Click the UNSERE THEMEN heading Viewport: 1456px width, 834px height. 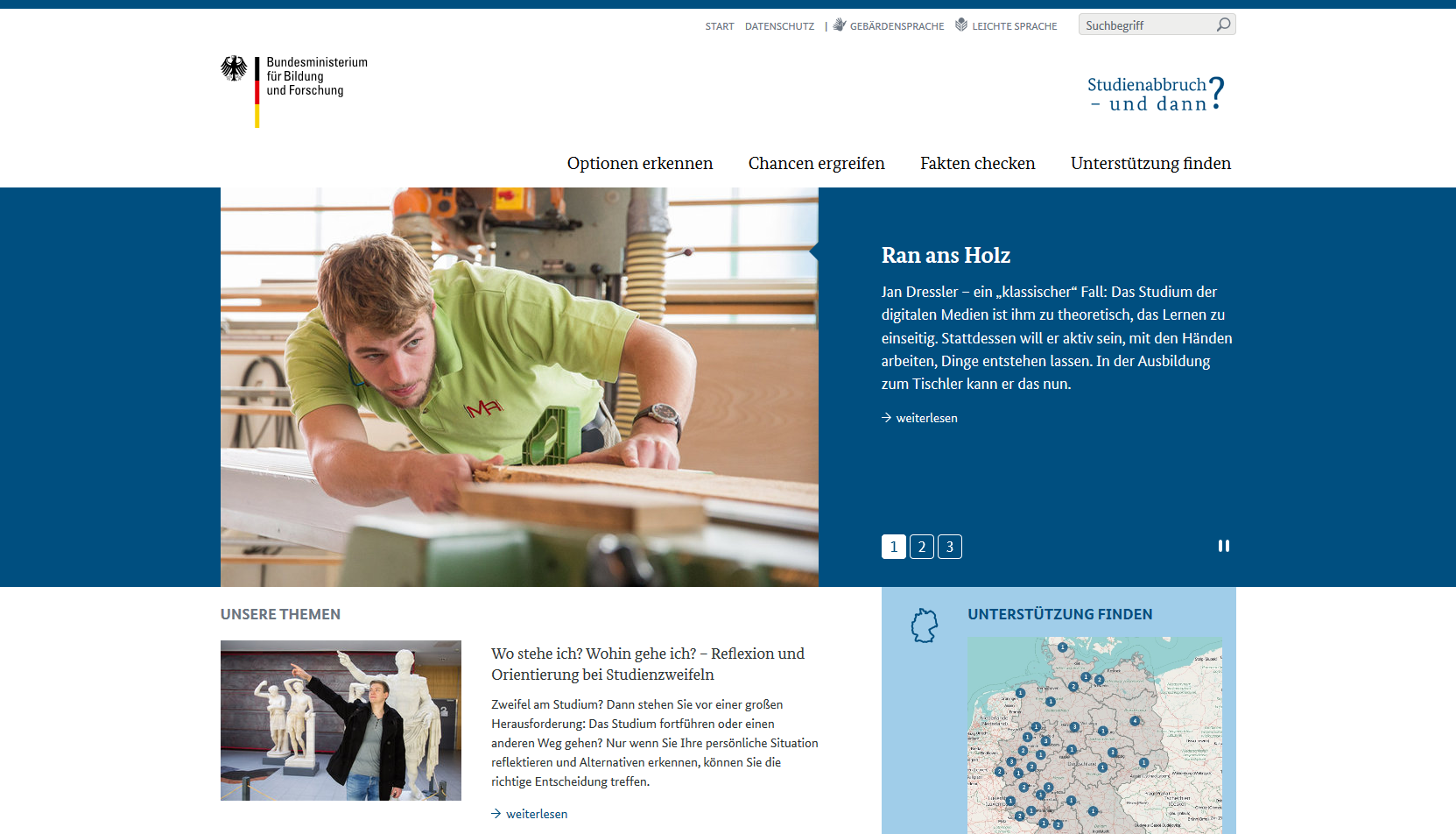280,614
